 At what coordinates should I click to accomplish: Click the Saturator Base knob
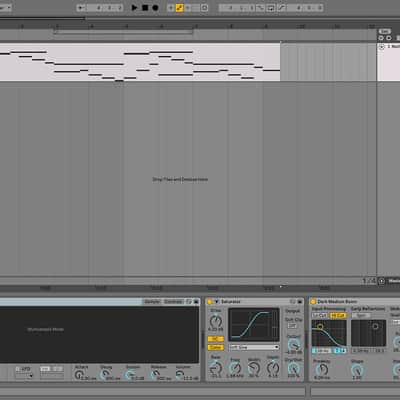click(x=216, y=368)
